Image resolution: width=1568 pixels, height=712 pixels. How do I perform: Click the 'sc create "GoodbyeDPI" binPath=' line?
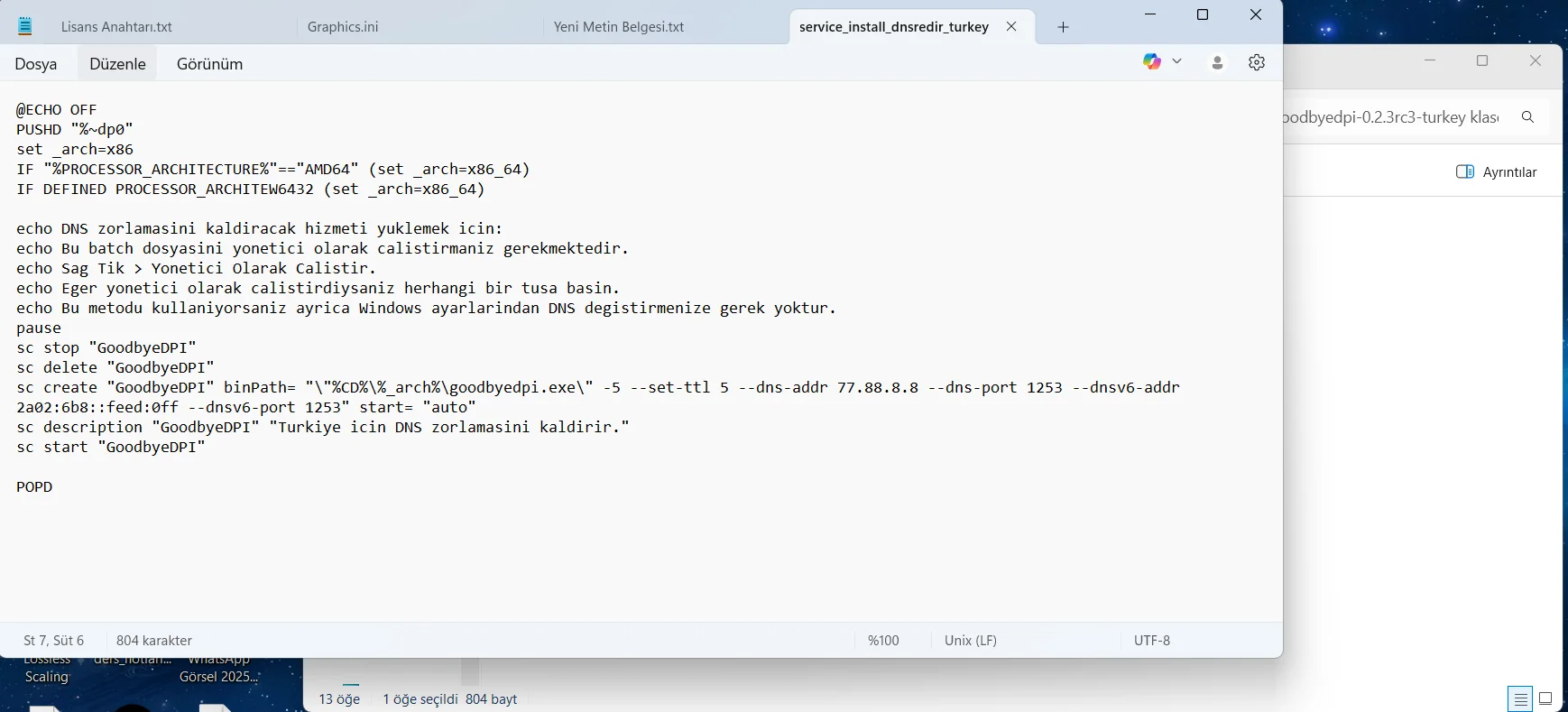click(x=598, y=388)
